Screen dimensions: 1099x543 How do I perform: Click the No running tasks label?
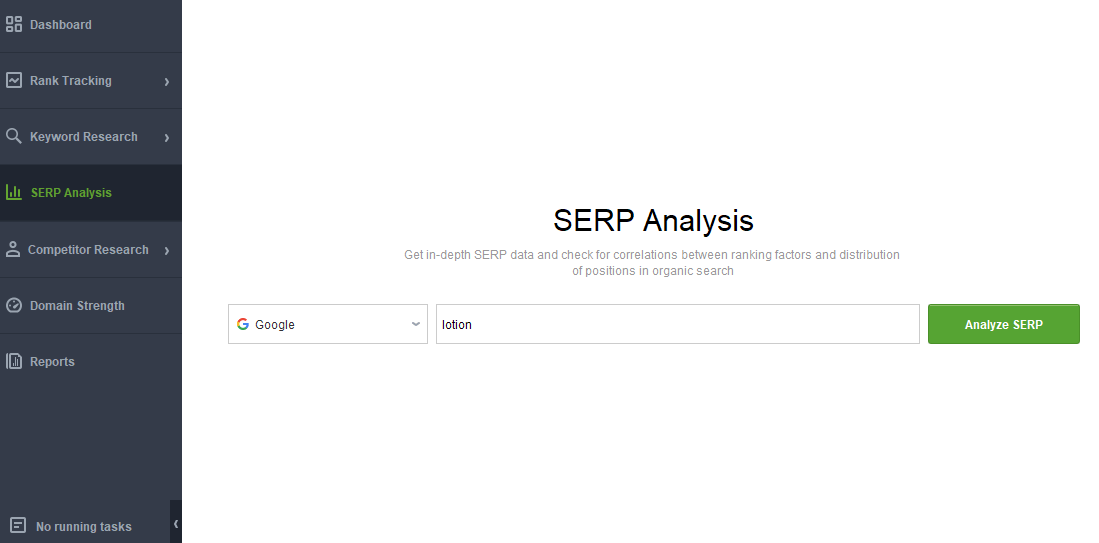pos(83,526)
